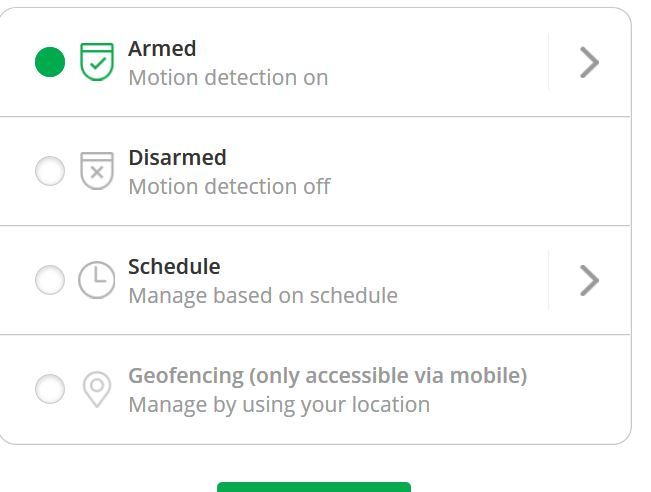Click the Geofencing (only accessible via mobile) label
This screenshot has height=492, width=651.
point(328,376)
